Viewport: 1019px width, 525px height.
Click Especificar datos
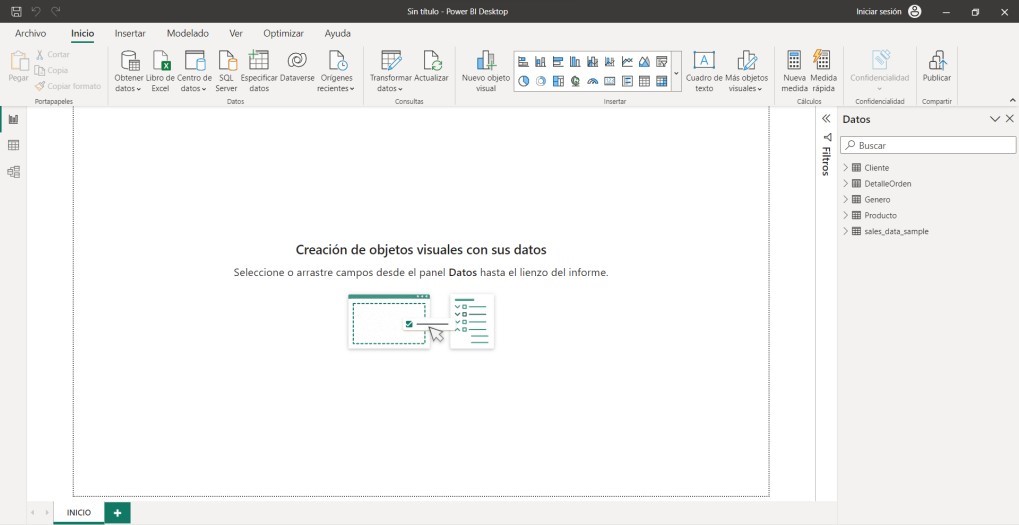coord(259,71)
